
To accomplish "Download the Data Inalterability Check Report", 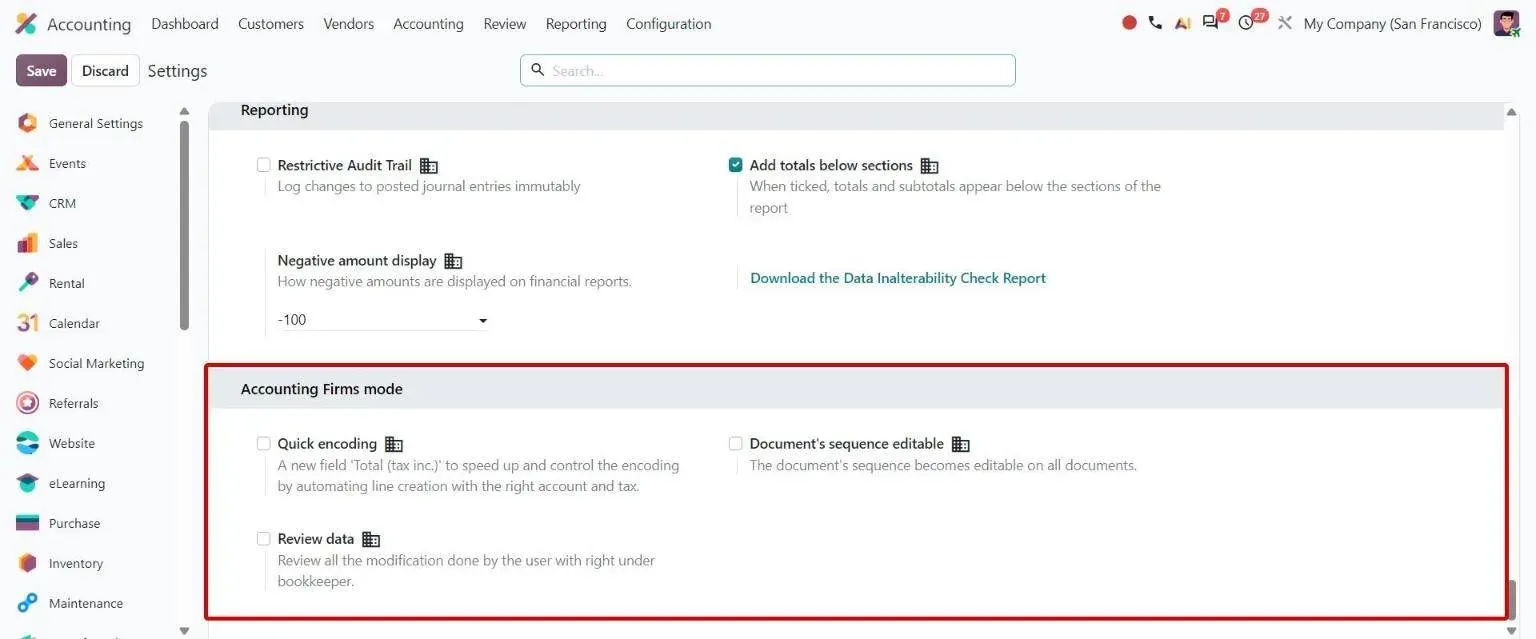I will coord(898,278).
